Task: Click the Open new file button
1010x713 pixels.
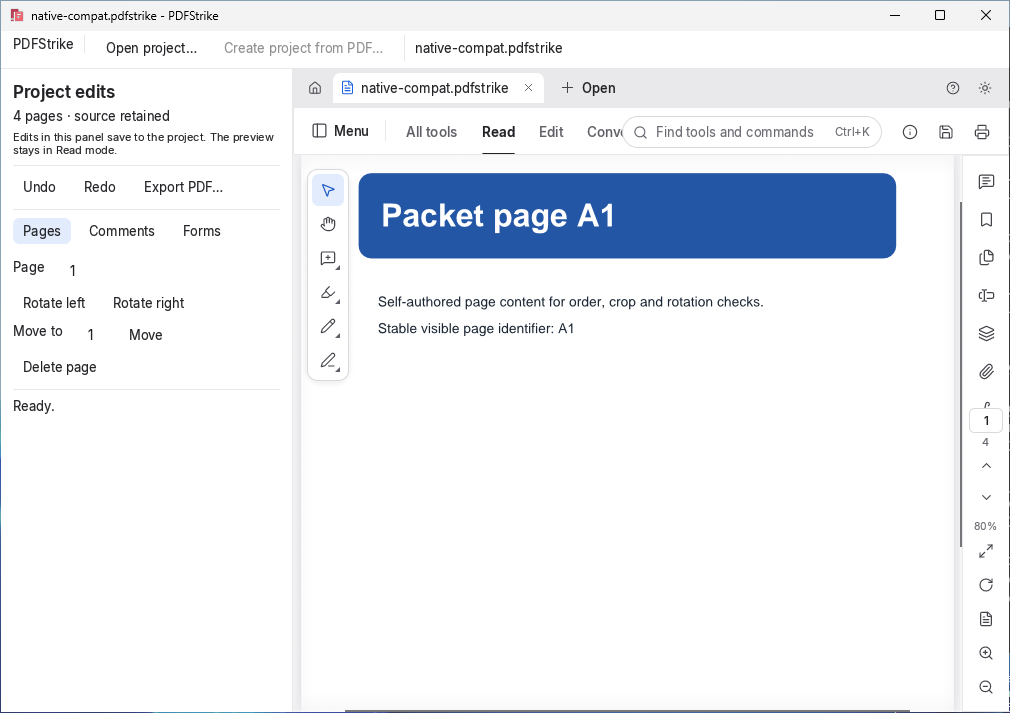Action: click(588, 88)
